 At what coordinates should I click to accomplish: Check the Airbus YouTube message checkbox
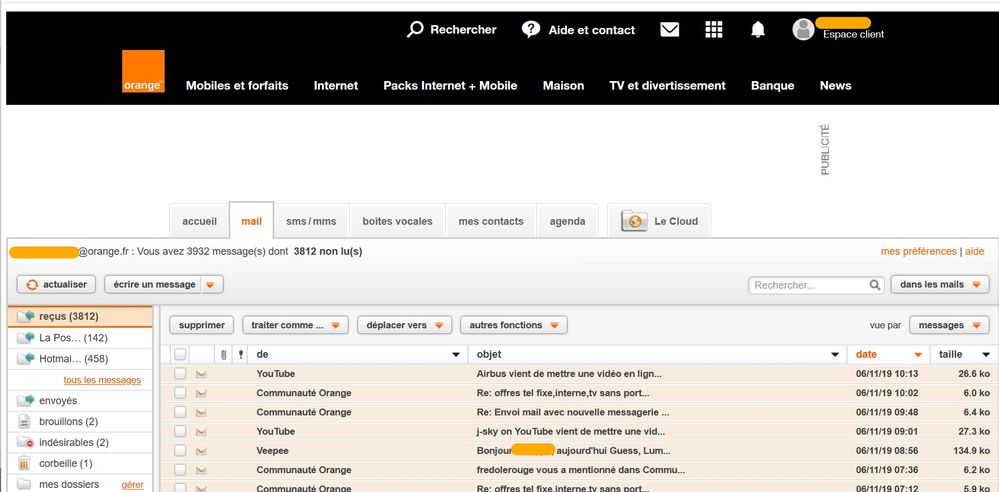[180, 373]
